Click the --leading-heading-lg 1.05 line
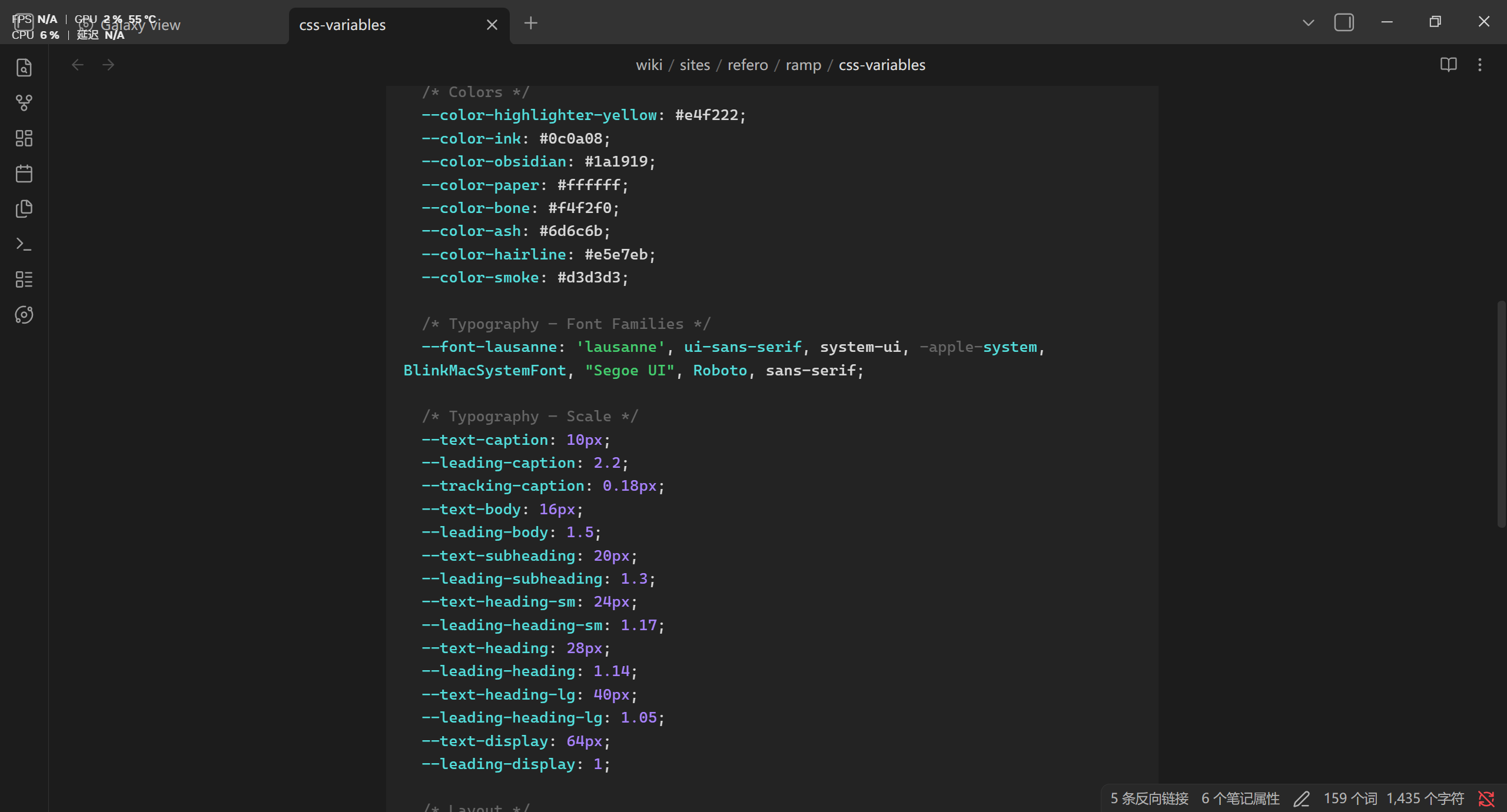 (543, 718)
